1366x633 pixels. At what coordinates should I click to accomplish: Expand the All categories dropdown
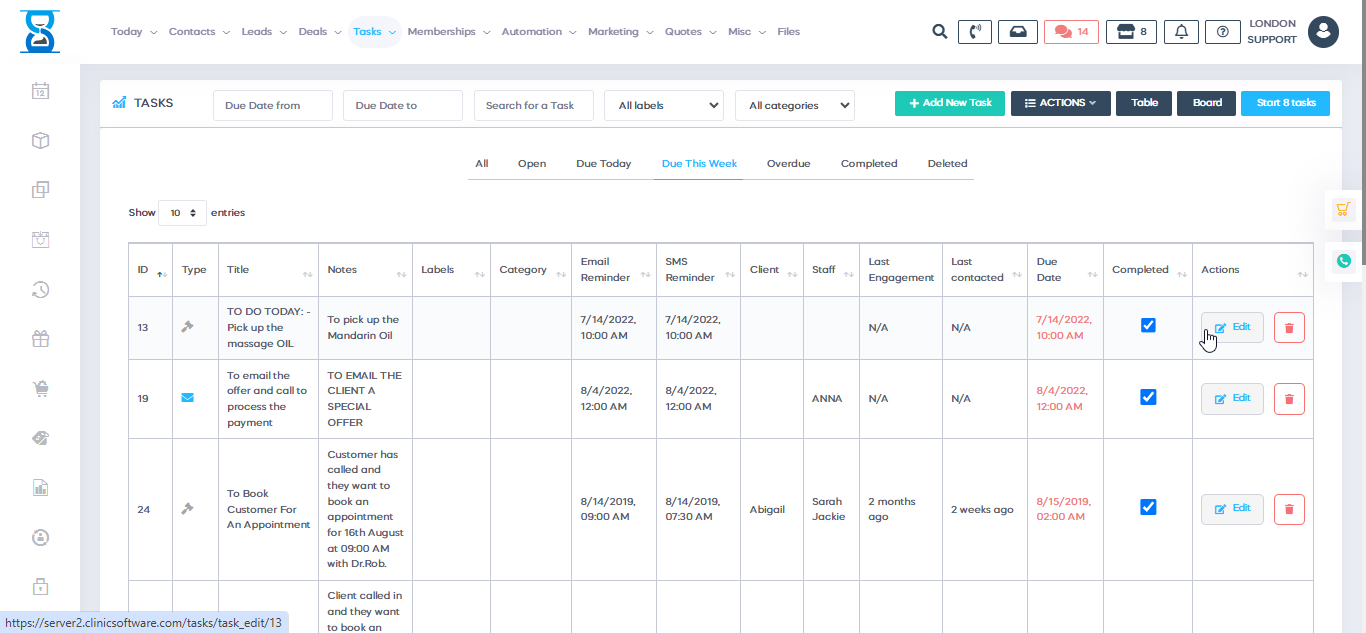coord(794,105)
